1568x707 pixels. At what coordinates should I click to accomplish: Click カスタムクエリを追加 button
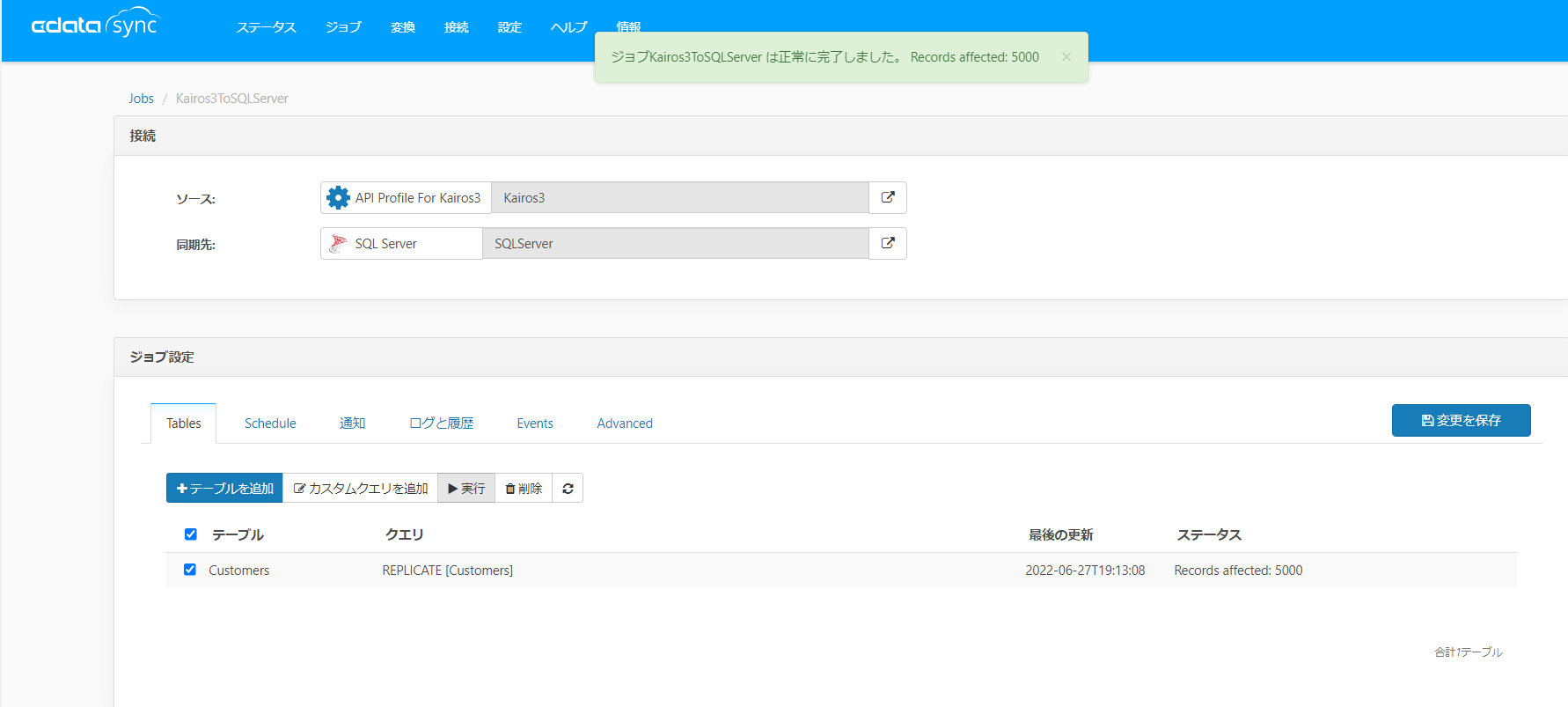tap(361, 488)
